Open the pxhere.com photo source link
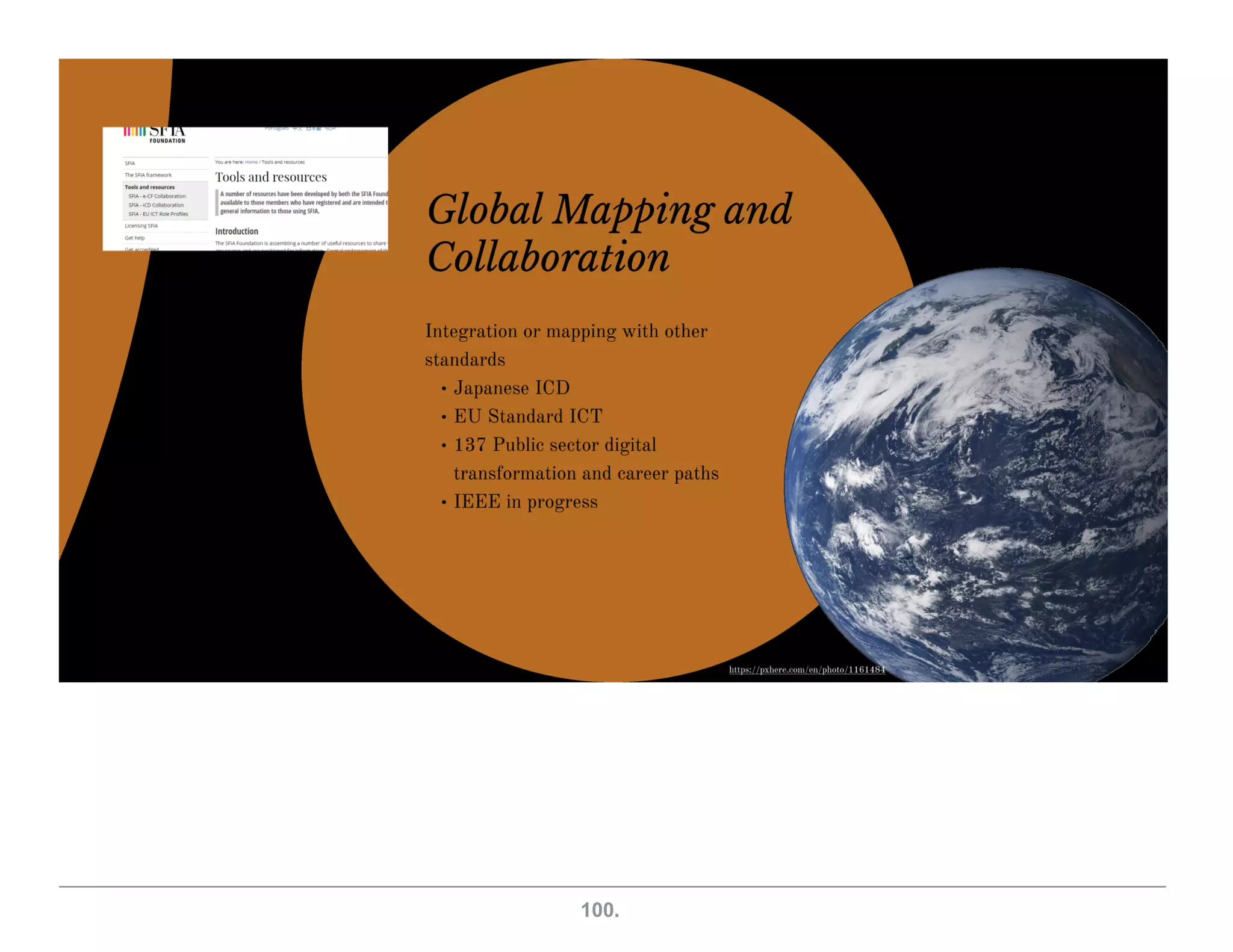The image size is (1233, 952). tap(807, 670)
